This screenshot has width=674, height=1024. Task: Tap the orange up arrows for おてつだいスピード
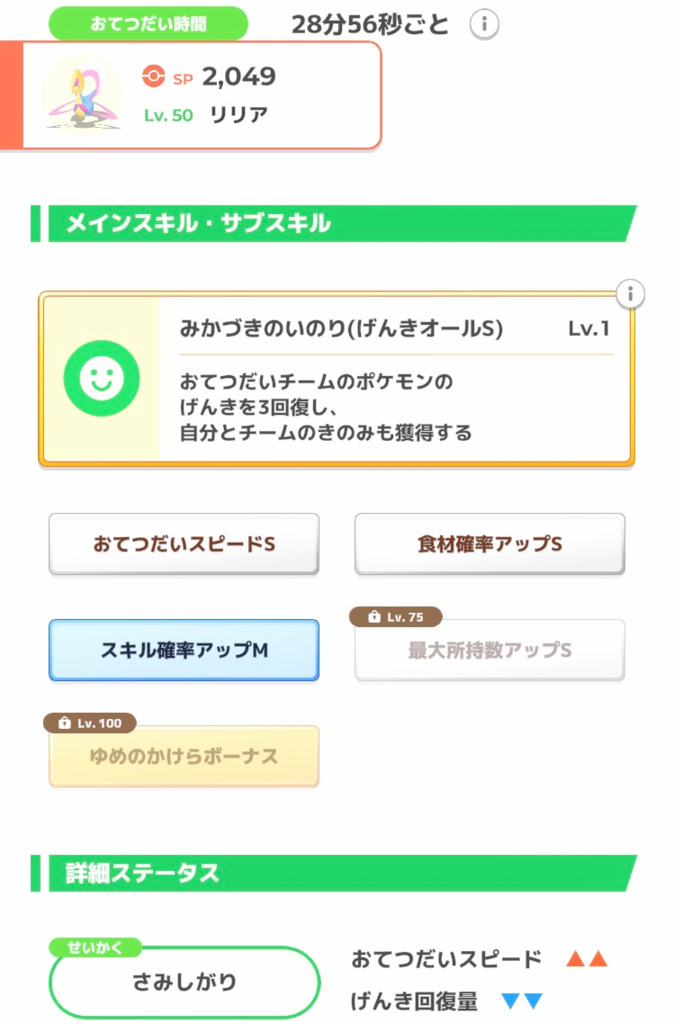(x=587, y=959)
